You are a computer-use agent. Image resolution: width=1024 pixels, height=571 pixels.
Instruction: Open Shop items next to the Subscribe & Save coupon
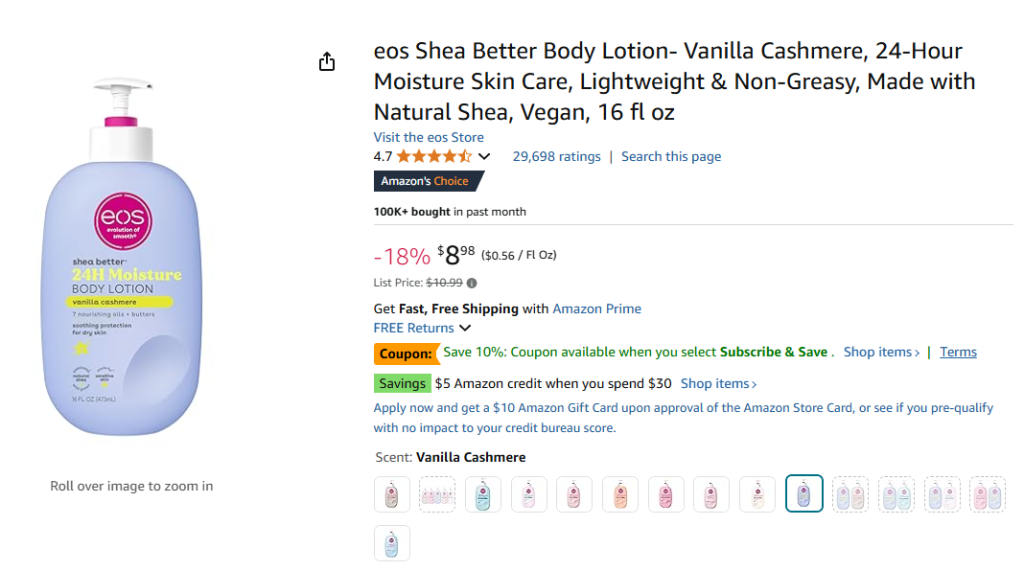click(881, 352)
